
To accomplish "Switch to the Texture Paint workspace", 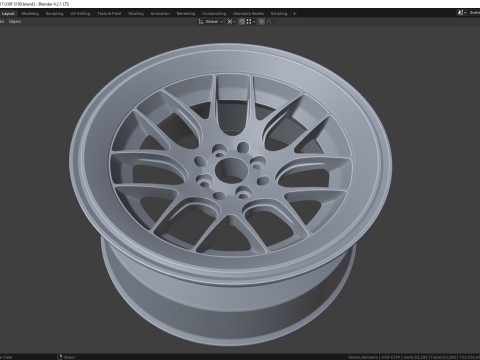I will click(109, 14).
